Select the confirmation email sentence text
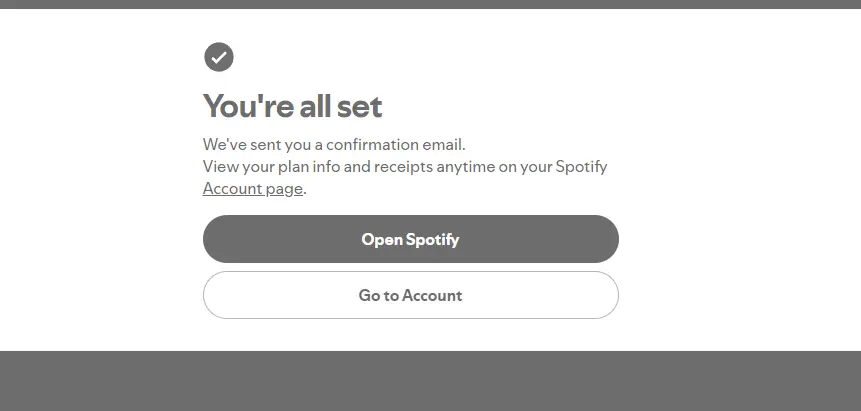 point(334,145)
